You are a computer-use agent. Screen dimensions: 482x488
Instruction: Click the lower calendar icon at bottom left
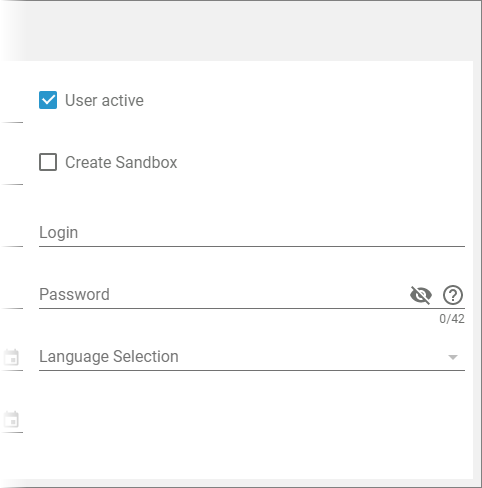click(11, 419)
